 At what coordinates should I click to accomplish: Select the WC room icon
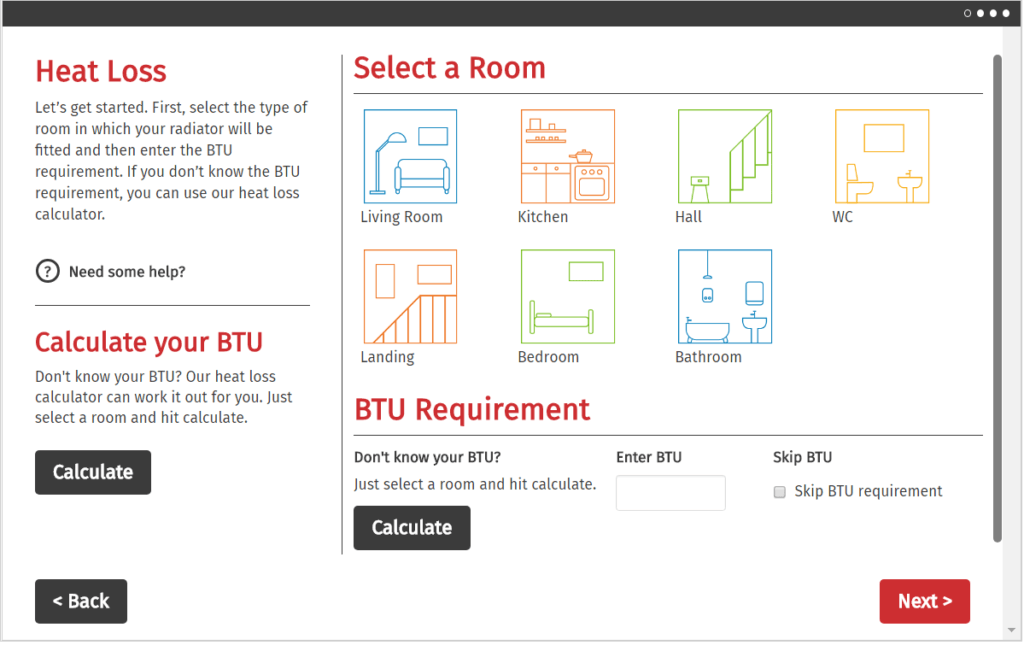point(881,155)
